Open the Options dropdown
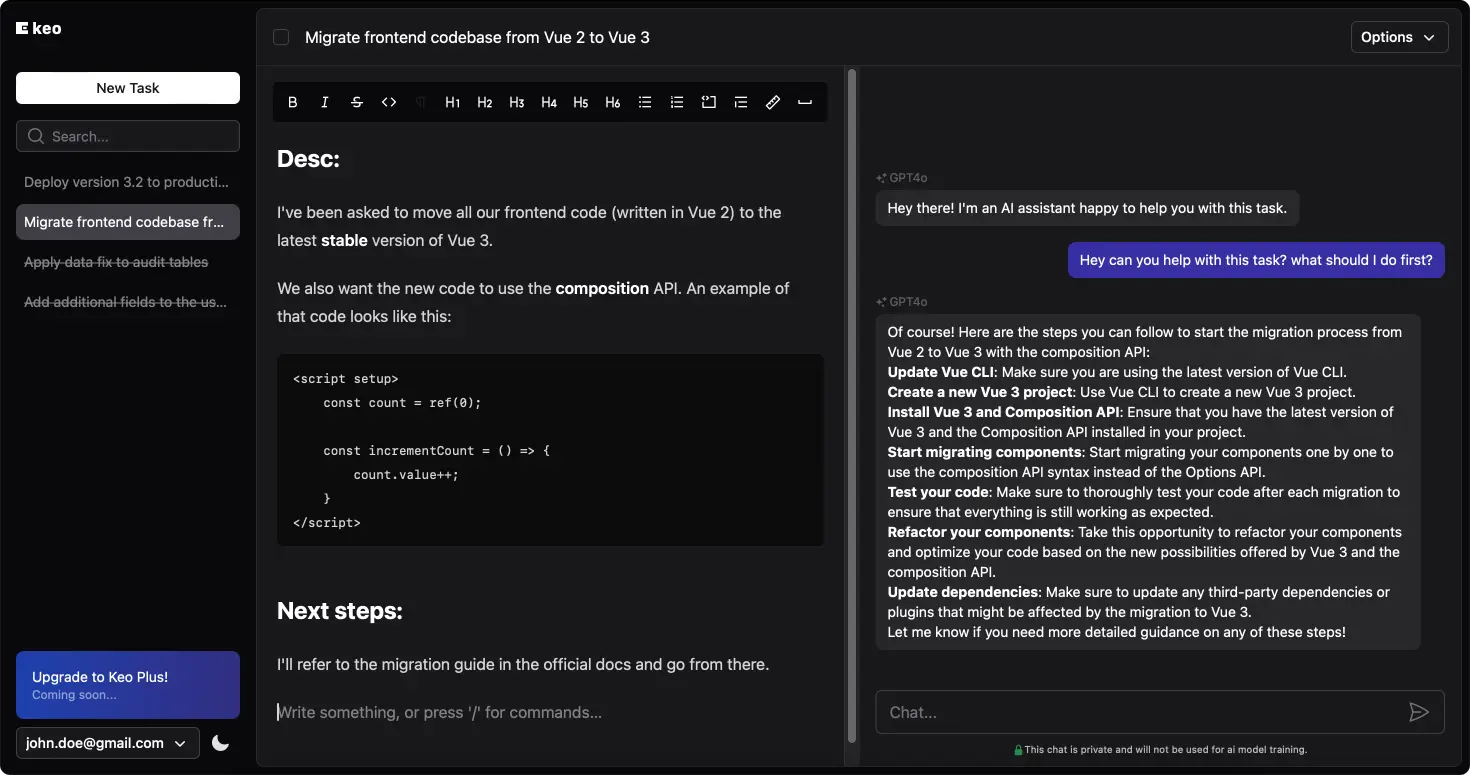The height and width of the screenshot is (775, 1470). [x=1400, y=37]
